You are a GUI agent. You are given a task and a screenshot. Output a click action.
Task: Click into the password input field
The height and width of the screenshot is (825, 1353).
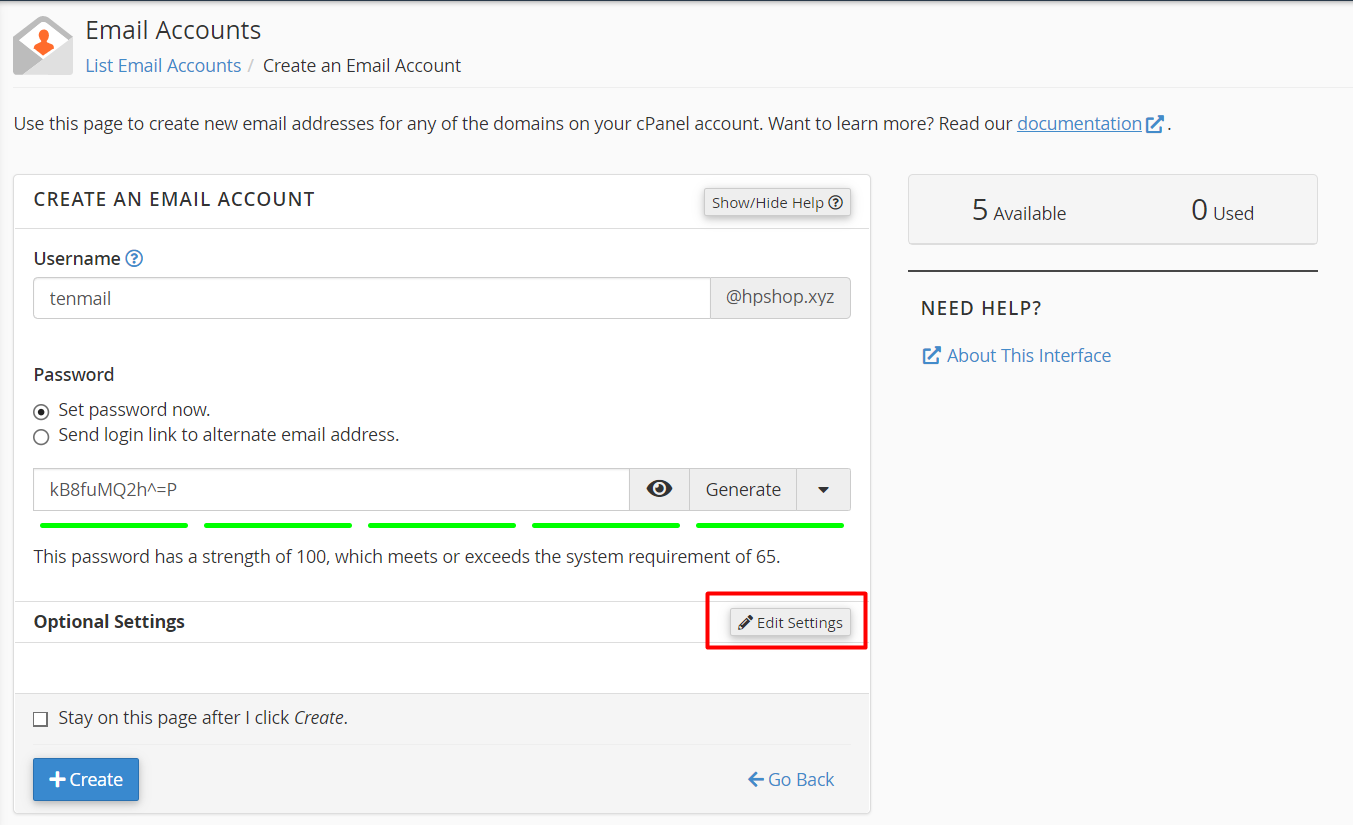coord(331,489)
